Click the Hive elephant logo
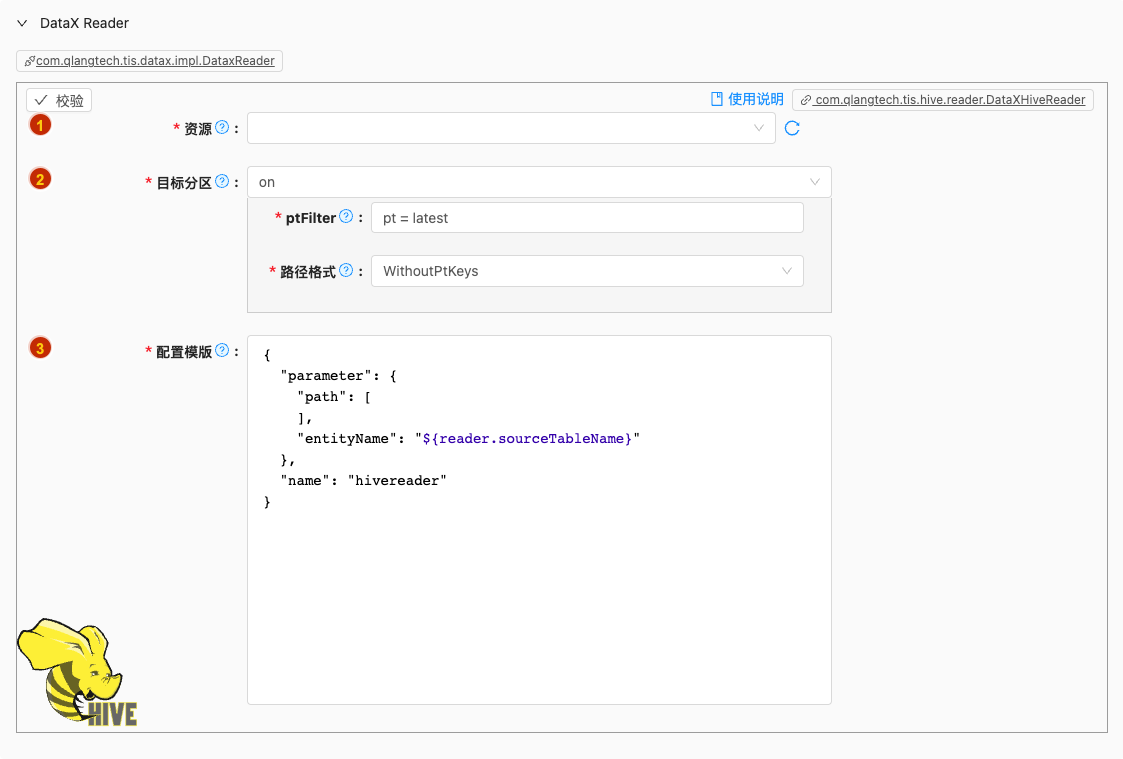This screenshot has height=759, width=1123. [x=76, y=672]
